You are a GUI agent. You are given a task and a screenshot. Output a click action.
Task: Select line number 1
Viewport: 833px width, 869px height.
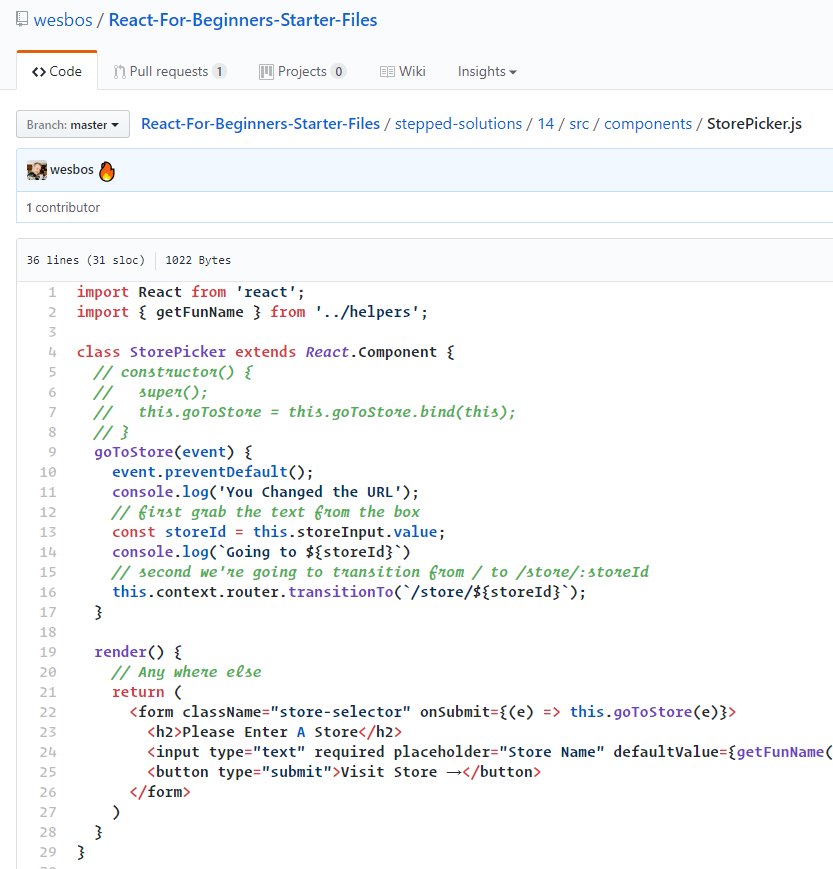(52, 292)
